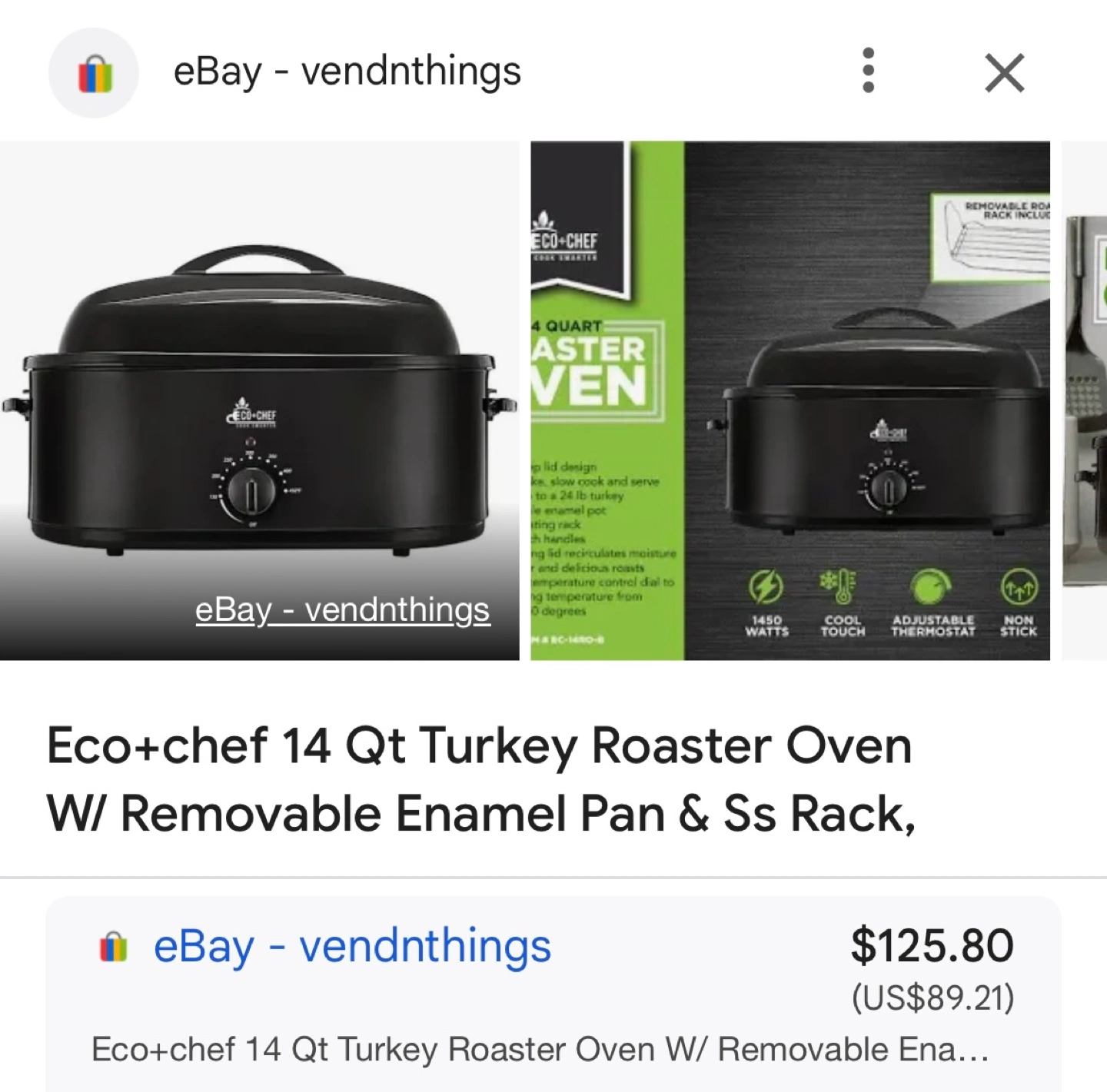Click the Cool Touch thermometer icon
The image size is (1107, 1092).
843,589
